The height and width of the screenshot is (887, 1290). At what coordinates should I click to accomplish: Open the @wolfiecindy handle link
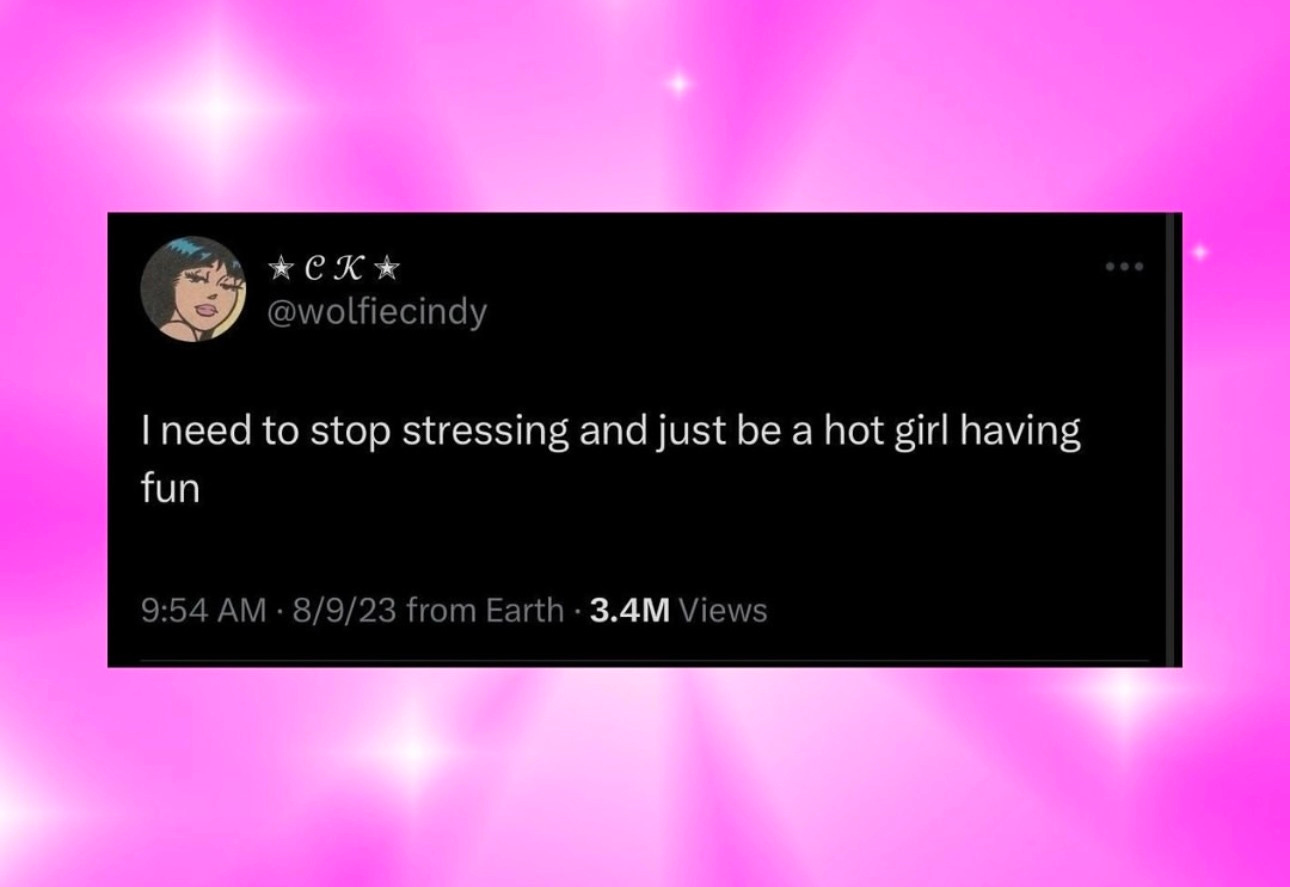click(375, 312)
